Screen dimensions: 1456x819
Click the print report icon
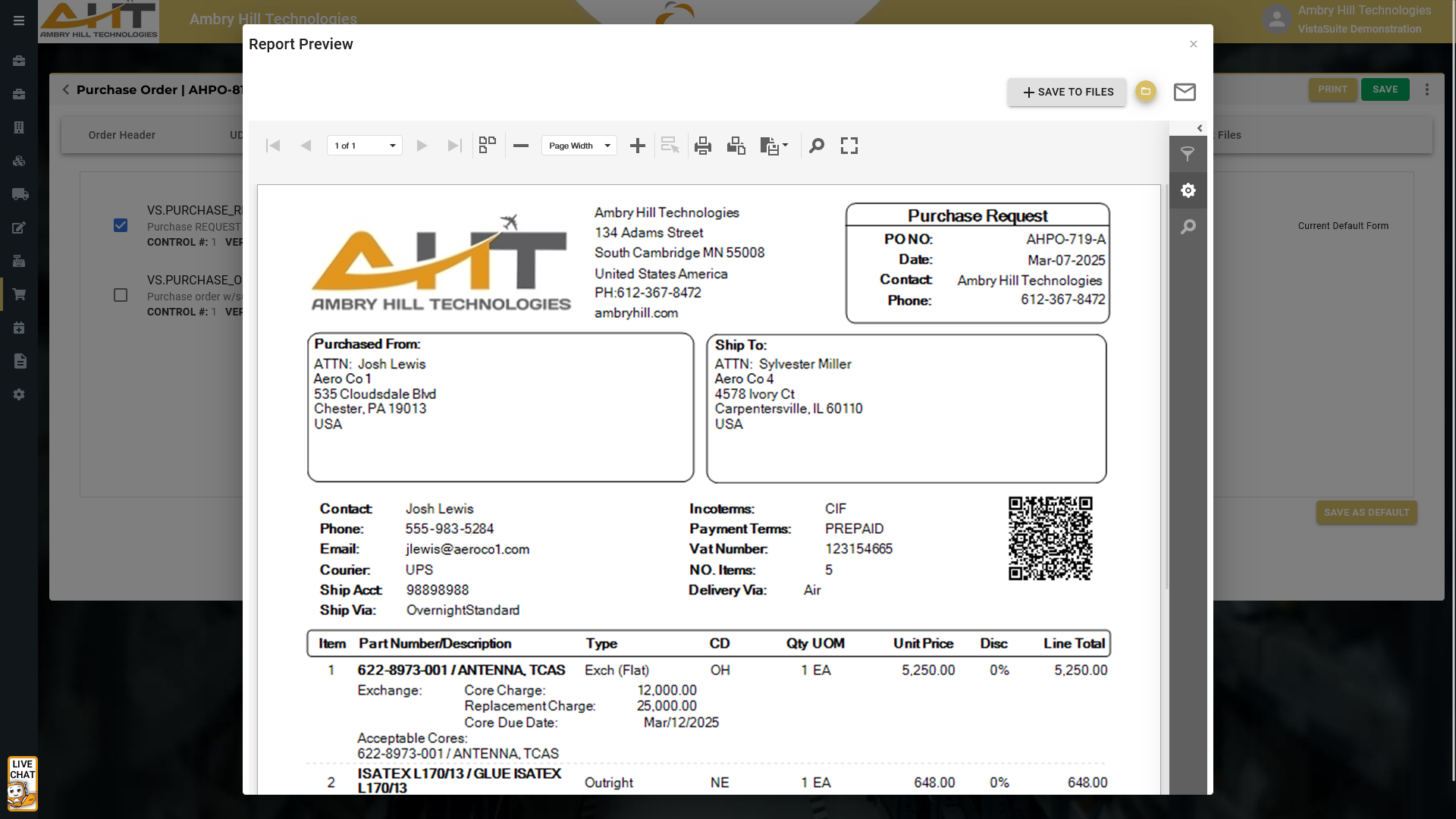point(703,146)
